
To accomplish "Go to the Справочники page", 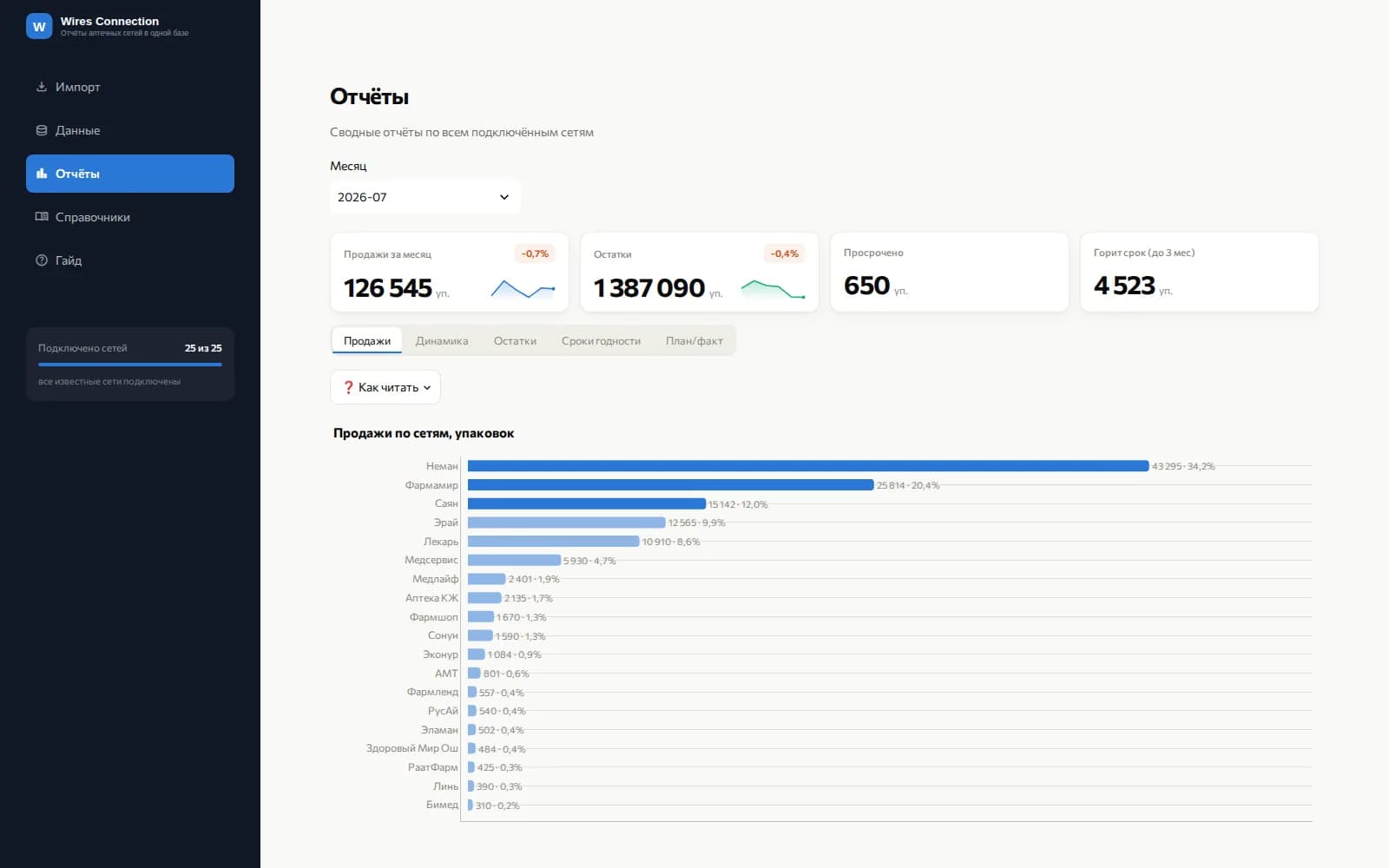I will (x=130, y=217).
